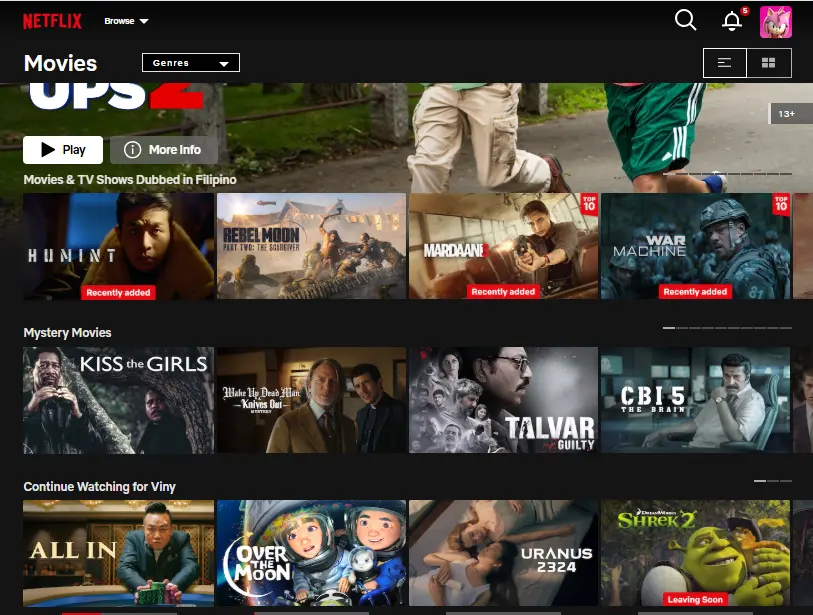The height and width of the screenshot is (615, 813).
Task: Open Continue Watching for Viny heading
Action: (100, 486)
